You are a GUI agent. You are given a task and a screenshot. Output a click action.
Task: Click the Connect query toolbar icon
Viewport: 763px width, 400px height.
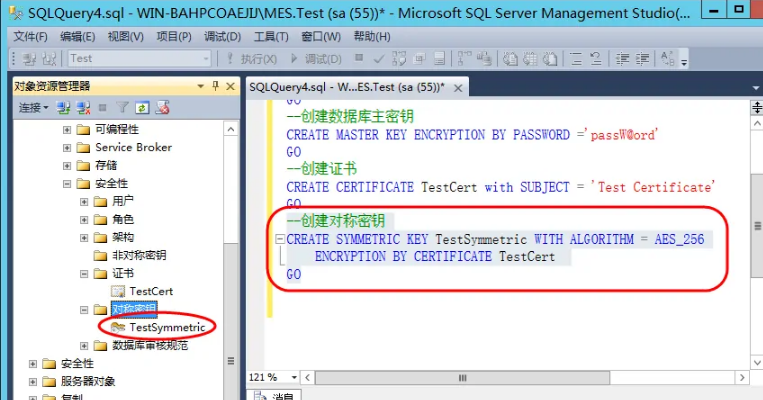point(29,59)
